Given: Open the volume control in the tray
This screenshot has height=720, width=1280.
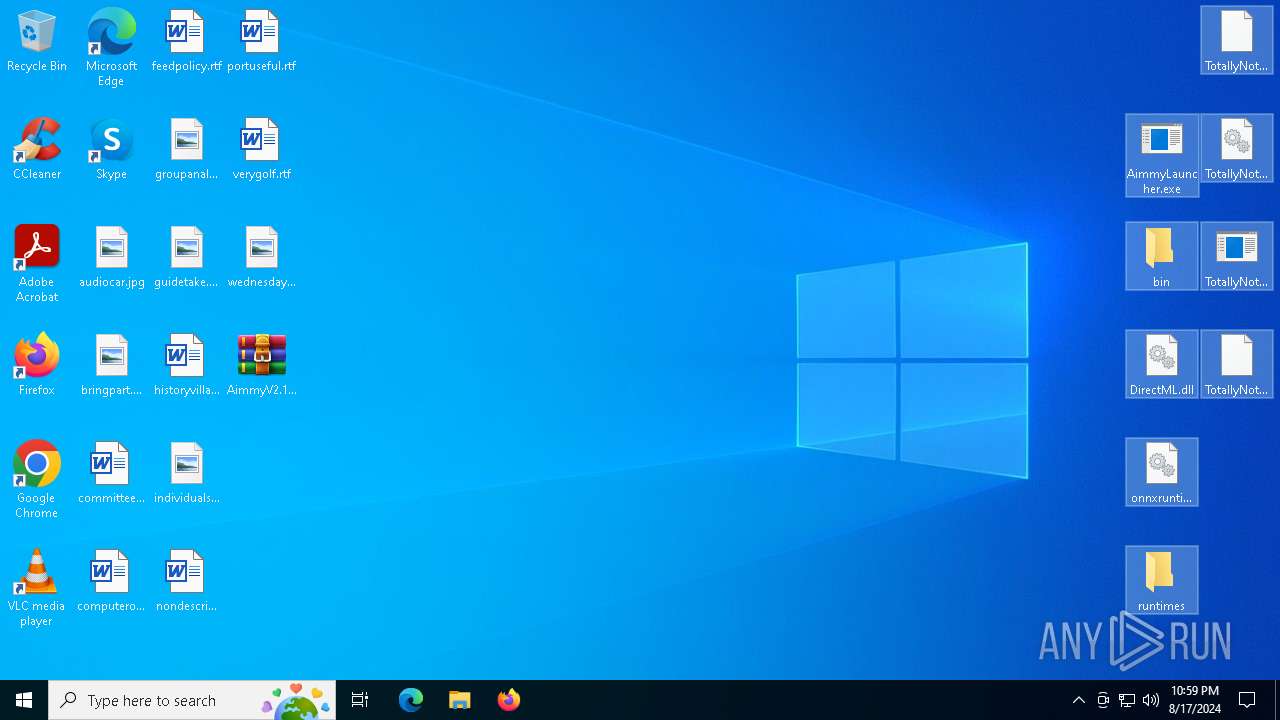Looking at the screenshot, I should (x=1151, y=700).
